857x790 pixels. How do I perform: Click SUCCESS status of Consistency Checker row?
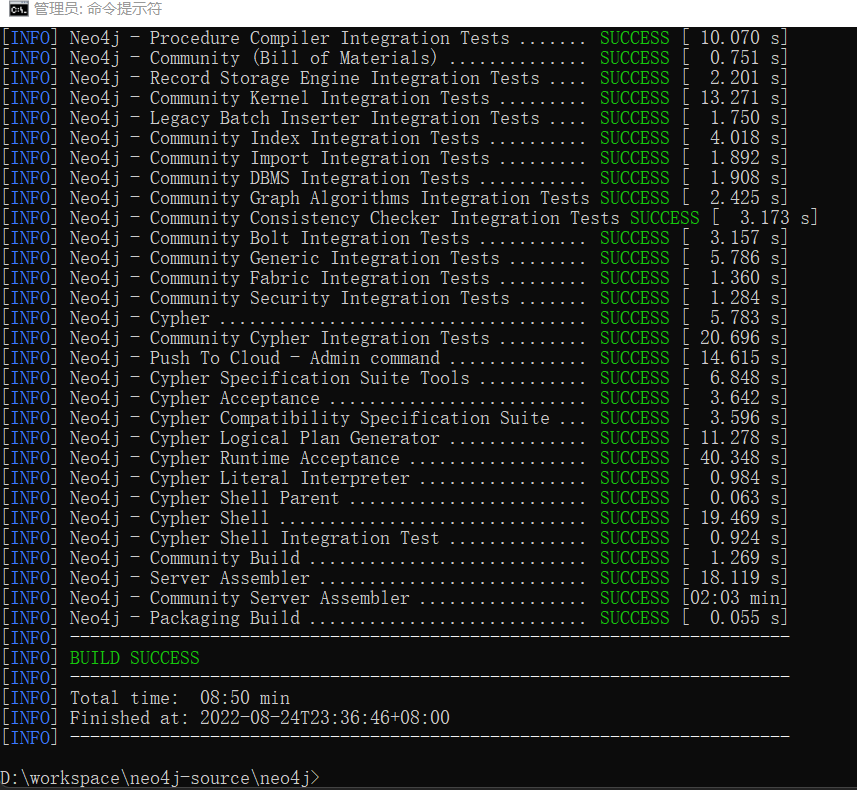pos(665,218)
